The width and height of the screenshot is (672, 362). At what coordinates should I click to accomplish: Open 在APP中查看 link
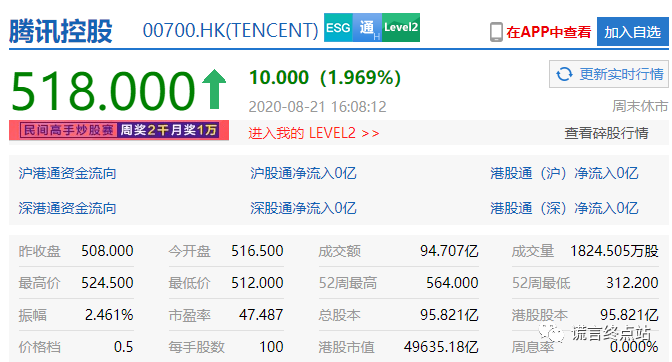coord(549,32)
